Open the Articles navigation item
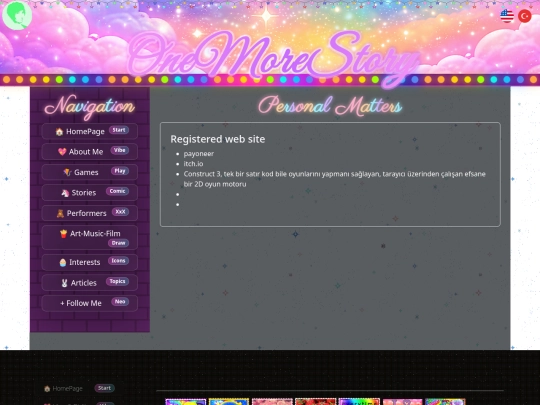Viewport: 540px width, 405px height. (90, 282)
